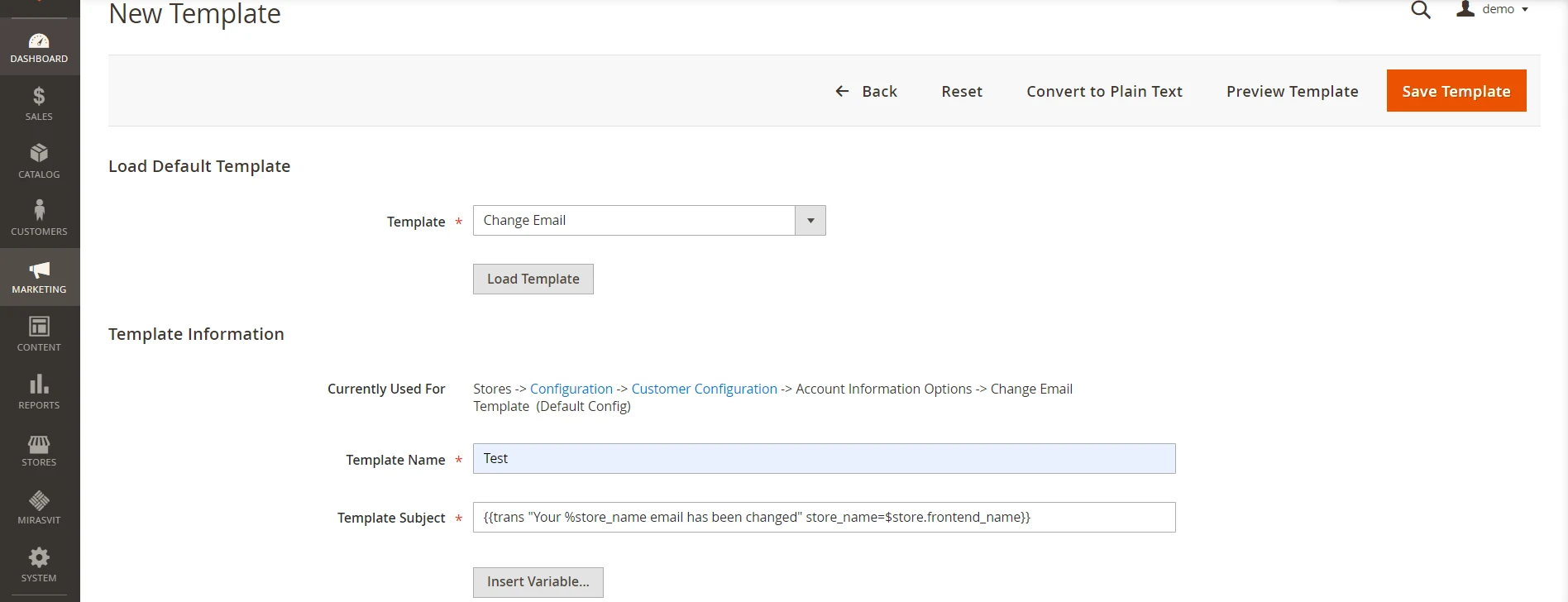The image size is (1568, 602).
Task: Open the Customers person icon menu
Action: pos(39,210)
